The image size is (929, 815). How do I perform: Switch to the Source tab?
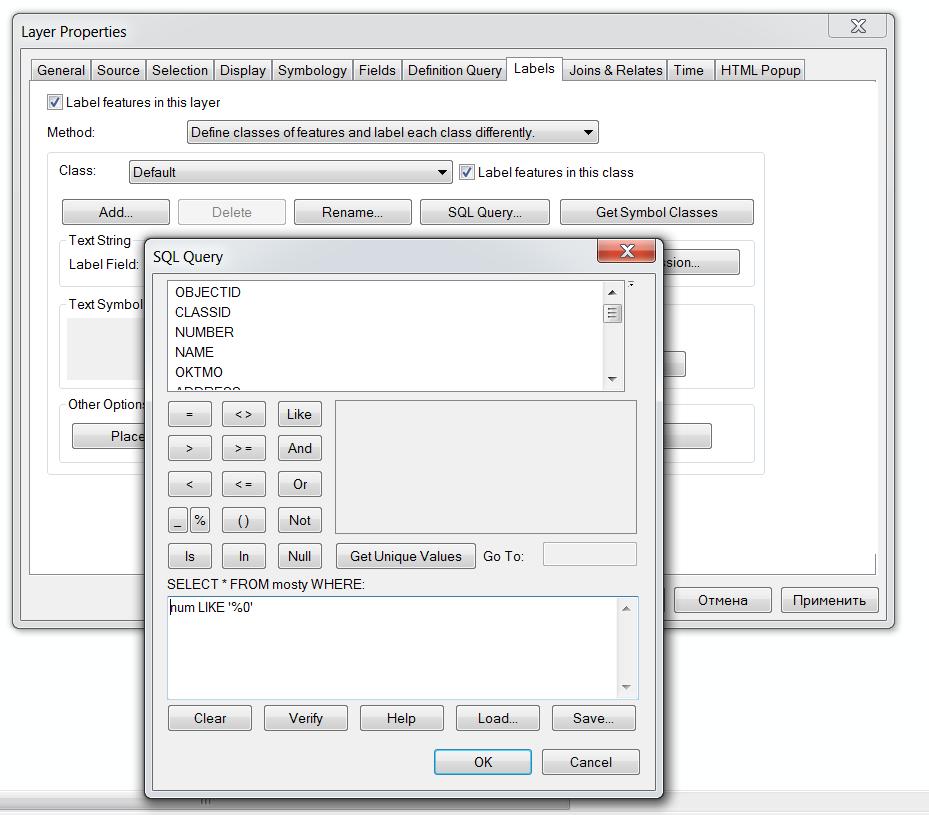[118, 70]
